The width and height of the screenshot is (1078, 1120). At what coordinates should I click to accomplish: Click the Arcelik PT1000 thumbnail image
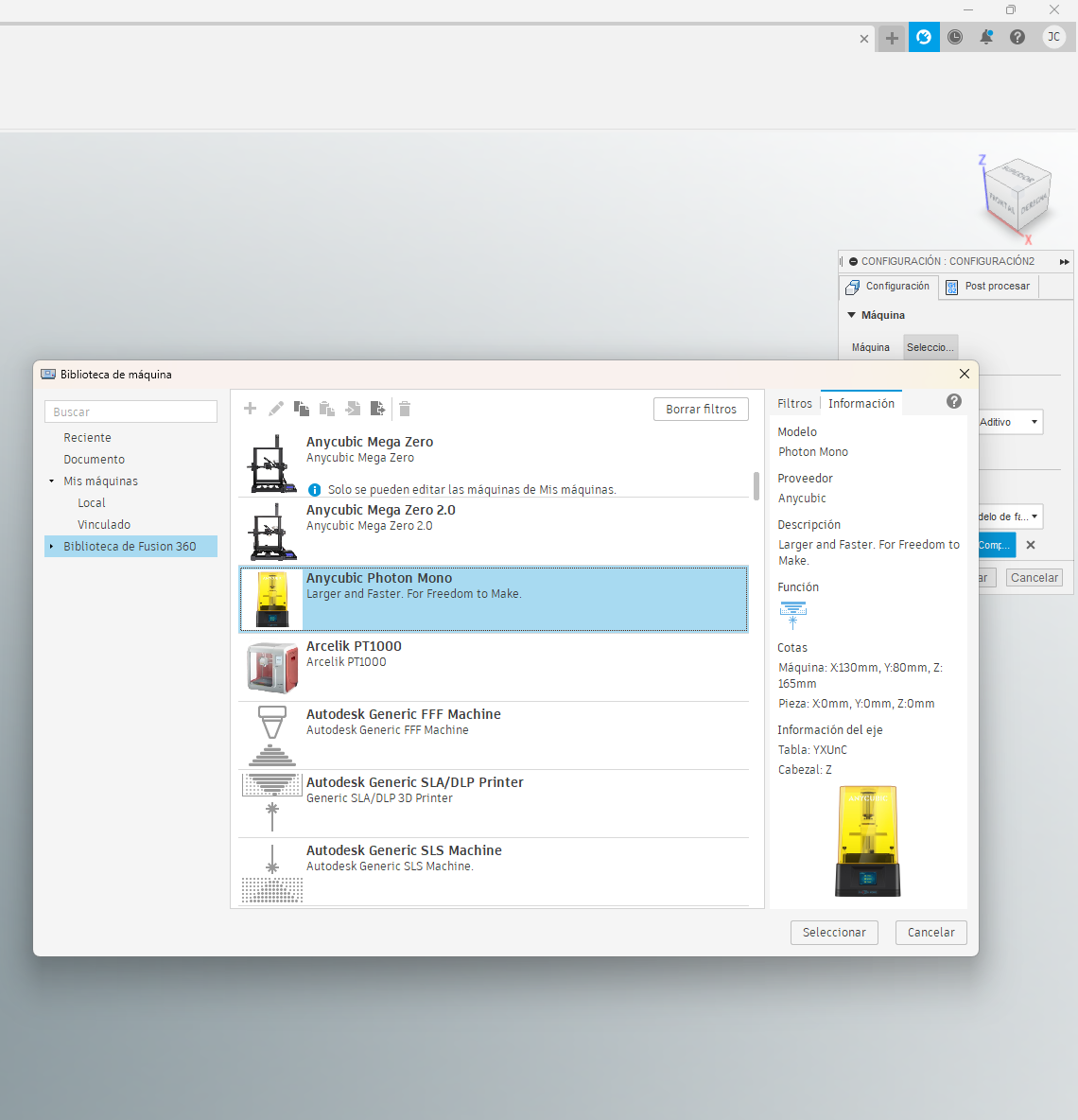(x=272, y=668)
